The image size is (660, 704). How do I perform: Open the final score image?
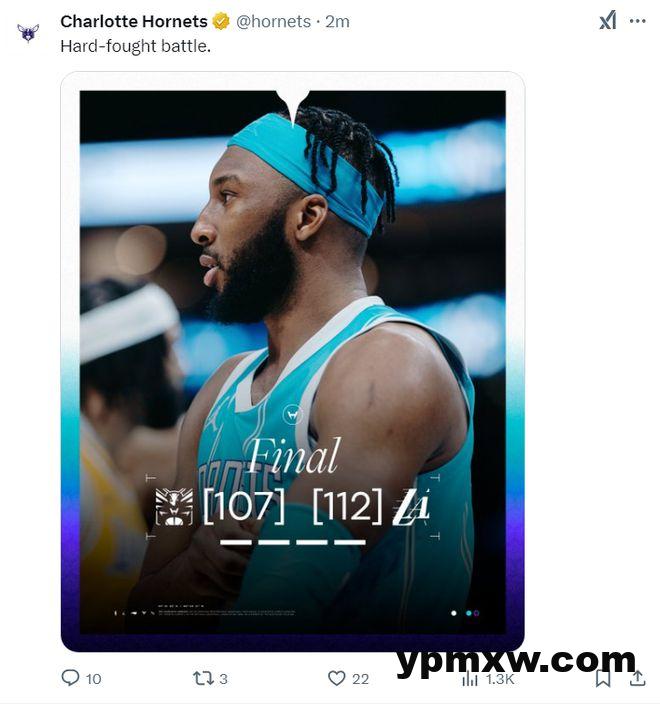[293, 361]
